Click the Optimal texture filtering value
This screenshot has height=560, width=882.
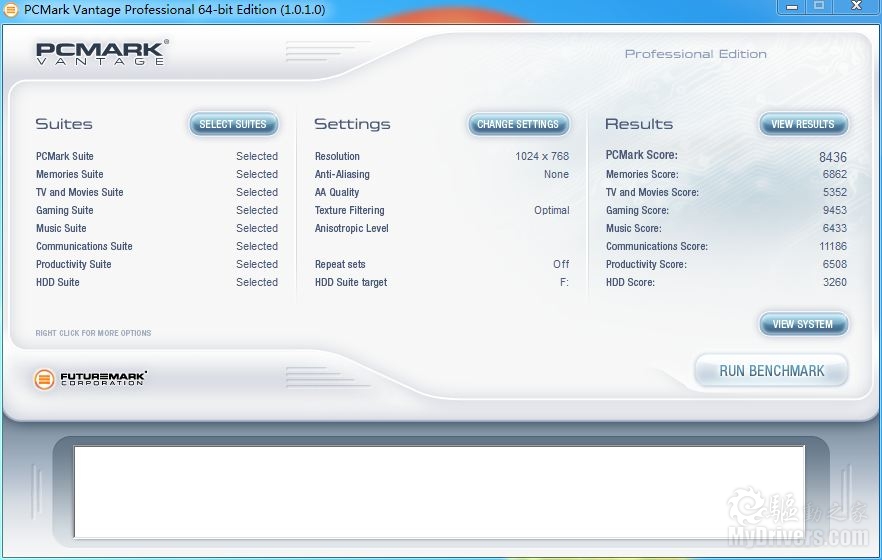pos(552,210)
